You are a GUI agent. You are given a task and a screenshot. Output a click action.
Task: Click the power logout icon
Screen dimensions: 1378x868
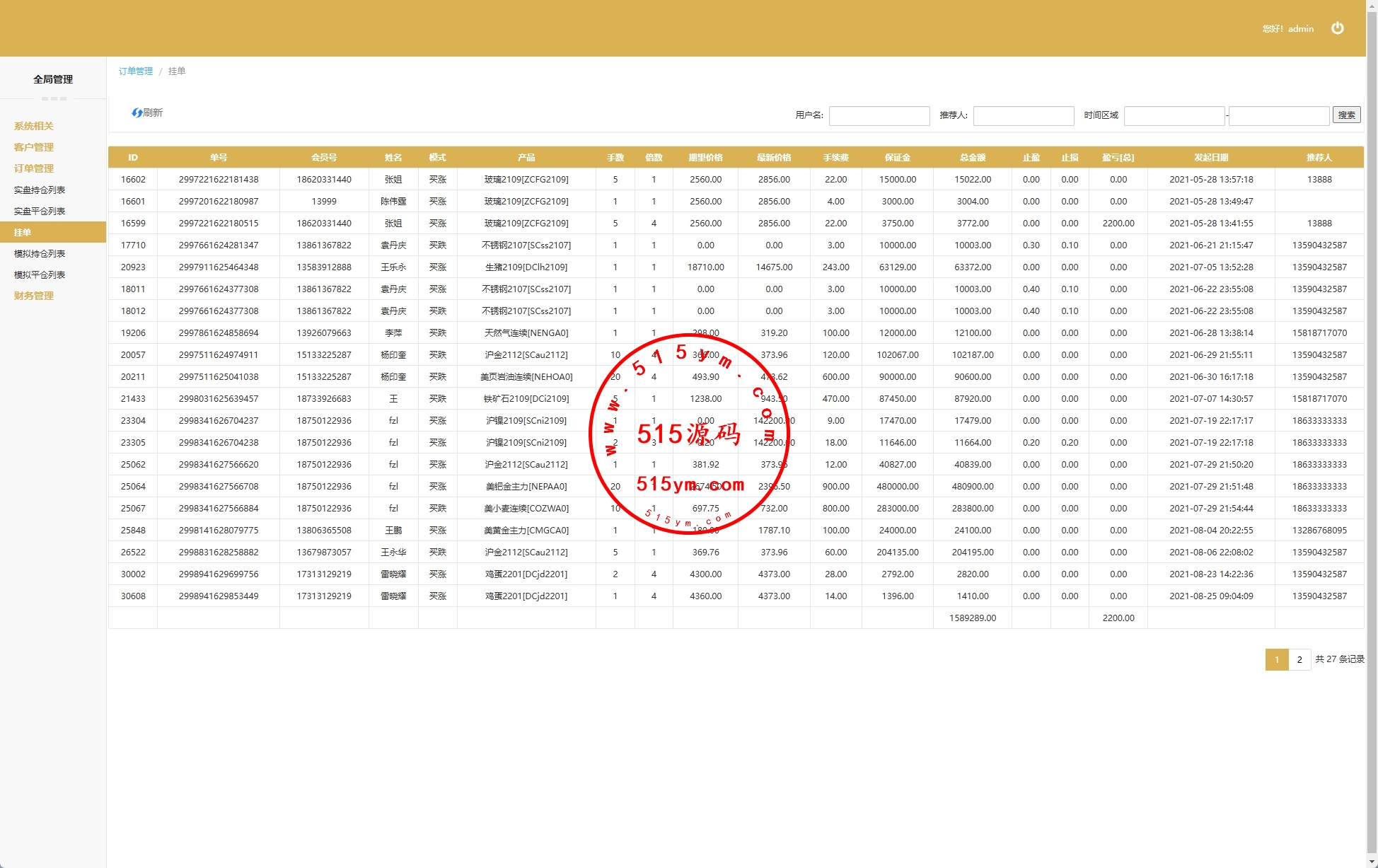click(1337, 28)
